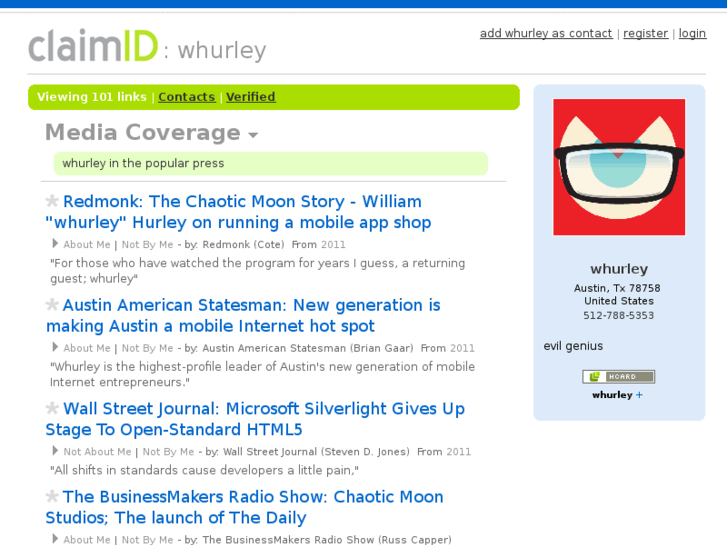Click 'whurley in the popular press' description
This screenshot has height=545, width=727.
click(x=143, y=163)
